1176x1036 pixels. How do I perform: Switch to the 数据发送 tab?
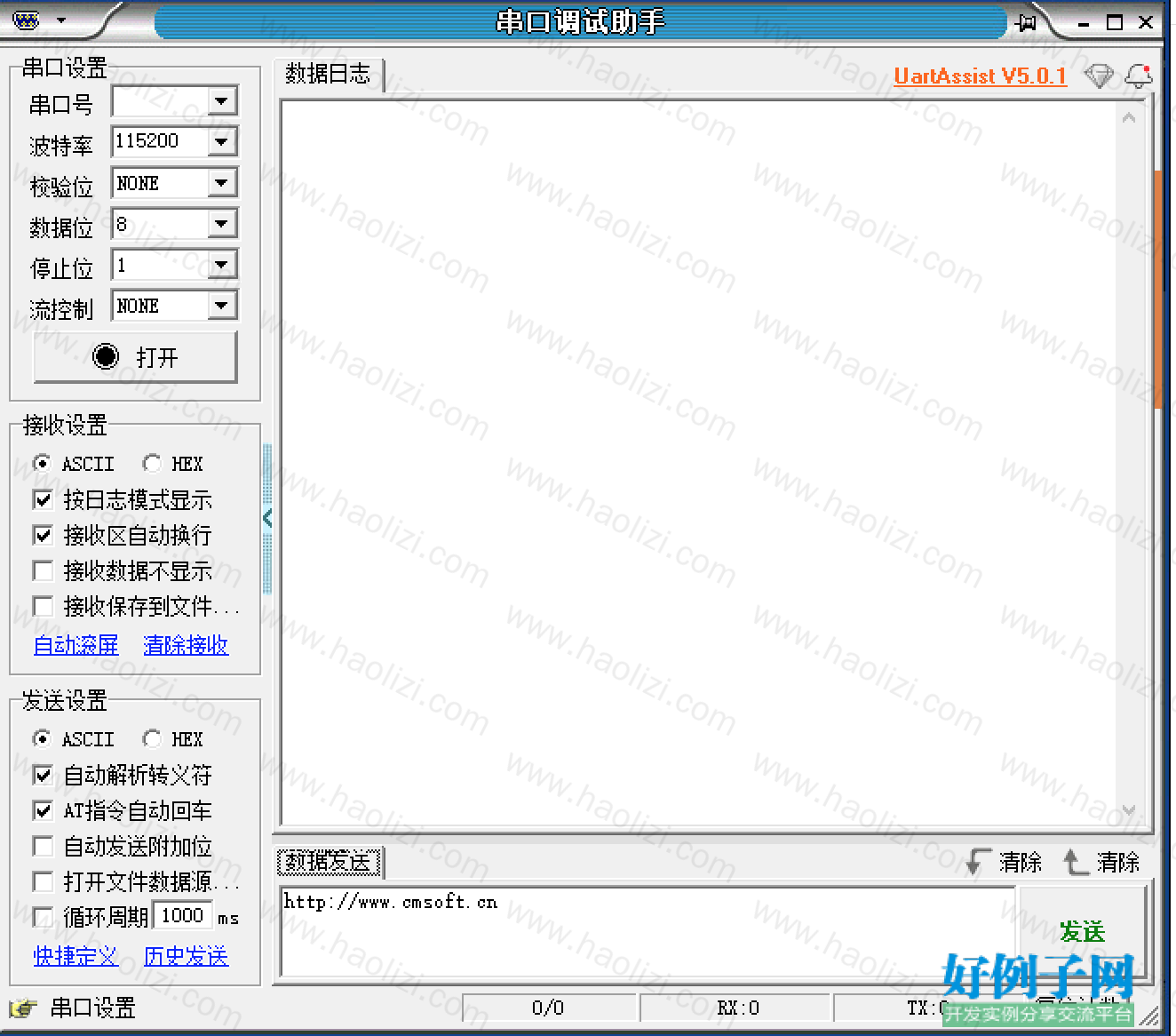point(329,861)
